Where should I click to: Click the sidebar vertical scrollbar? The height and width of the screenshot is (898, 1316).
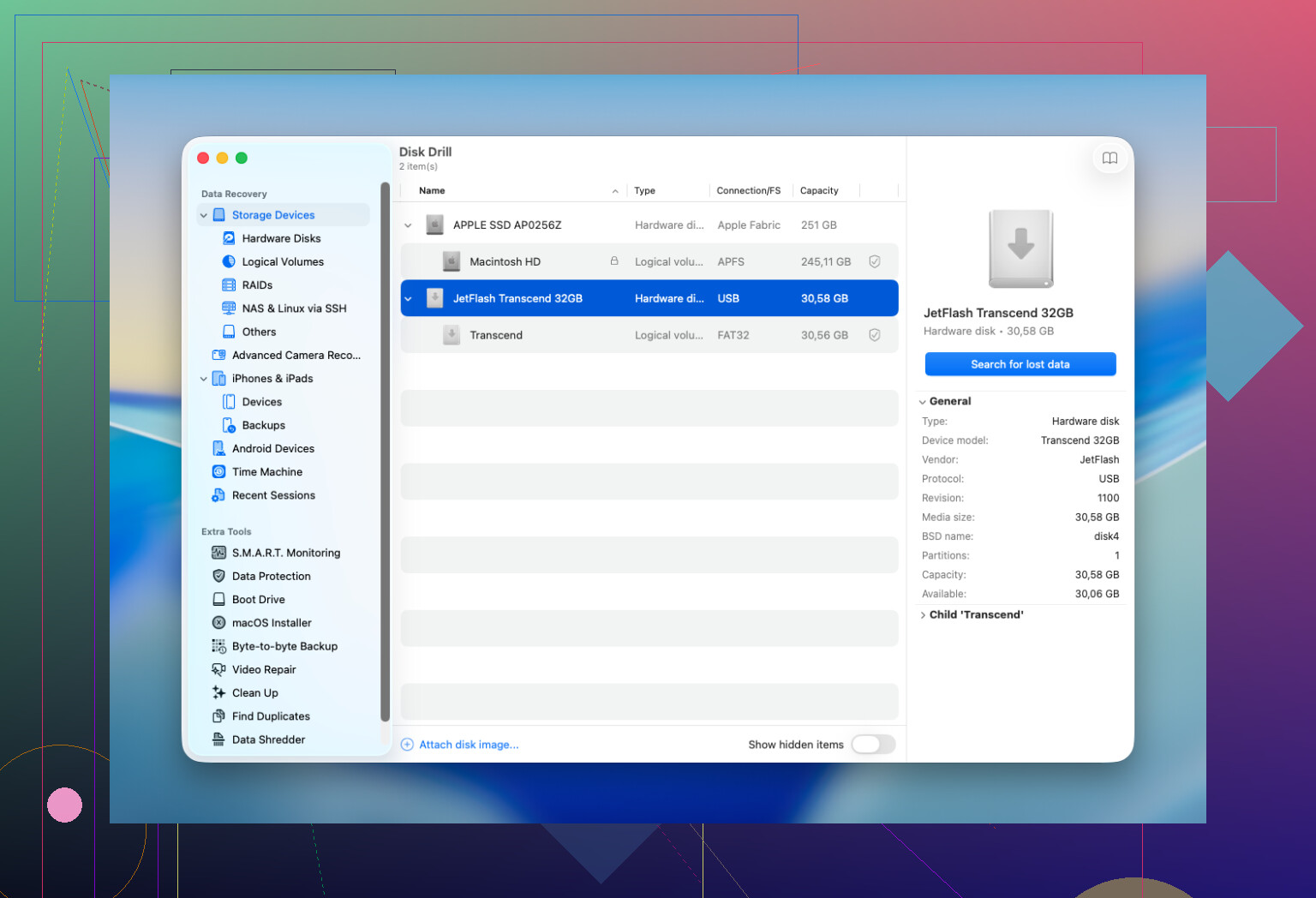tap(385, 452)
